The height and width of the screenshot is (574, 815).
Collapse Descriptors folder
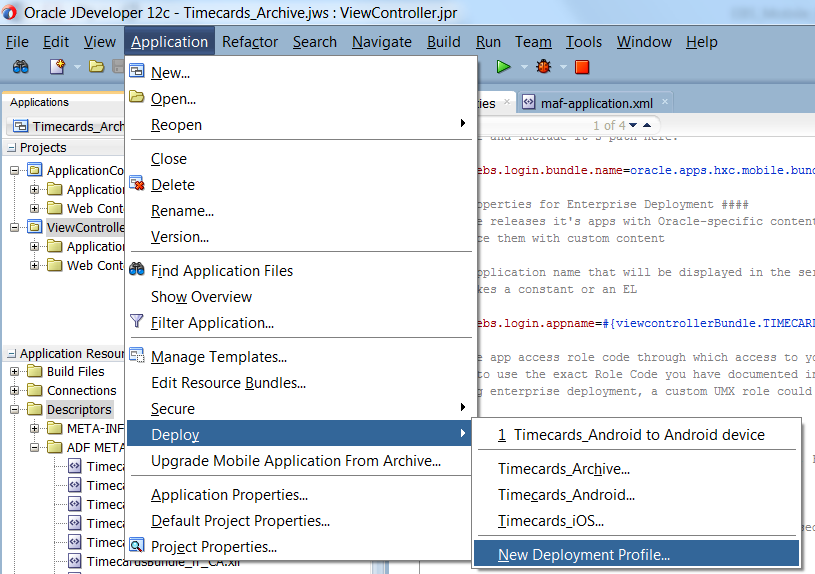[15, 409]
